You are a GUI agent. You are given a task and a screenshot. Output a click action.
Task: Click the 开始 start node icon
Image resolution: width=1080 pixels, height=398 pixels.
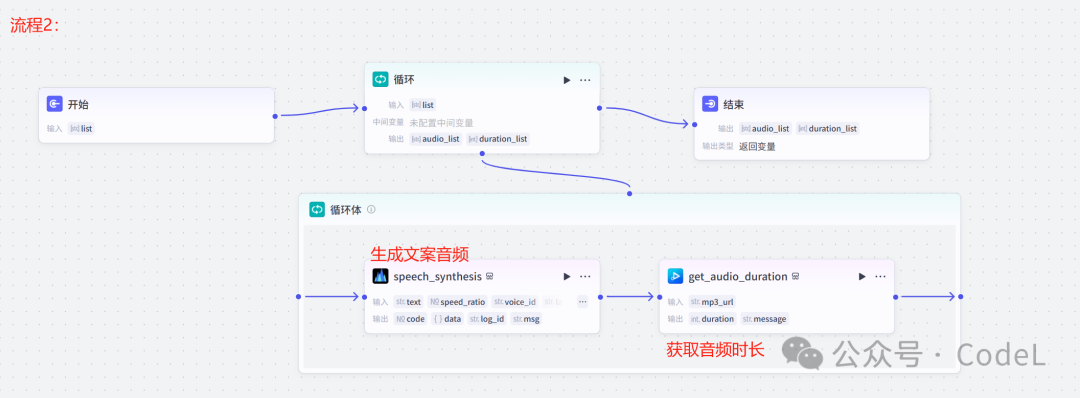55,104
